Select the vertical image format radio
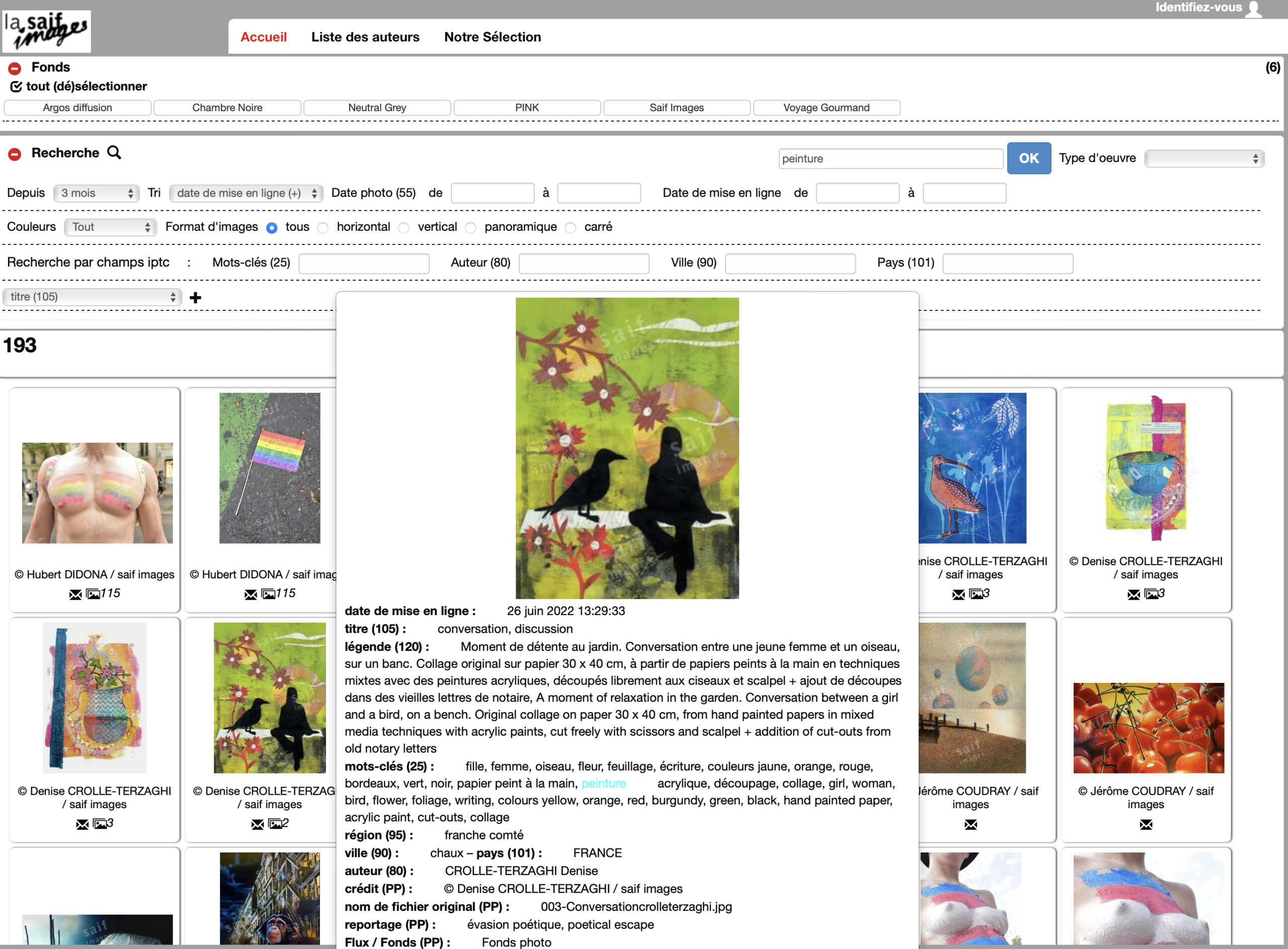This screenshot has height=949, width=1288. click(404, 228)
